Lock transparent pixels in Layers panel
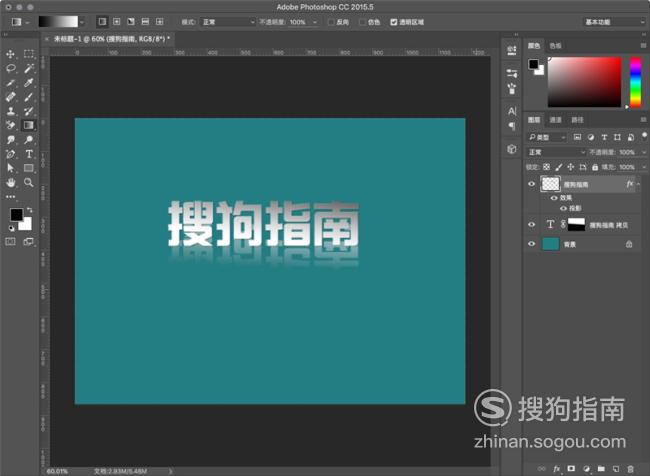Image resolution: width=650 pixels, height=476 pixels. coord(546,167)
